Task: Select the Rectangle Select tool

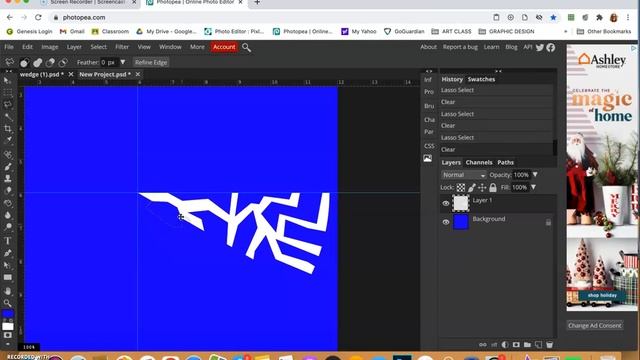Action: (x=7, y=93)
